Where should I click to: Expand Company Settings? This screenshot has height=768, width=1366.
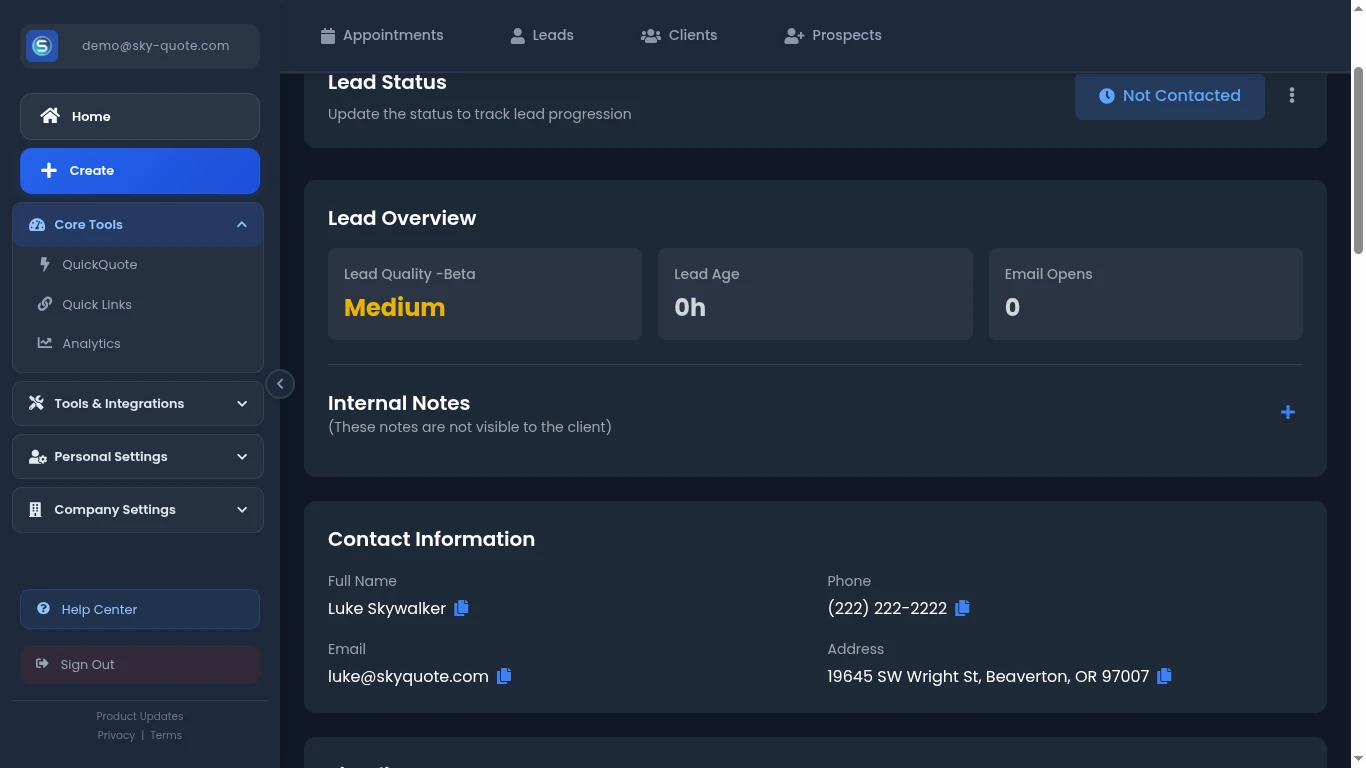point(137,509)
